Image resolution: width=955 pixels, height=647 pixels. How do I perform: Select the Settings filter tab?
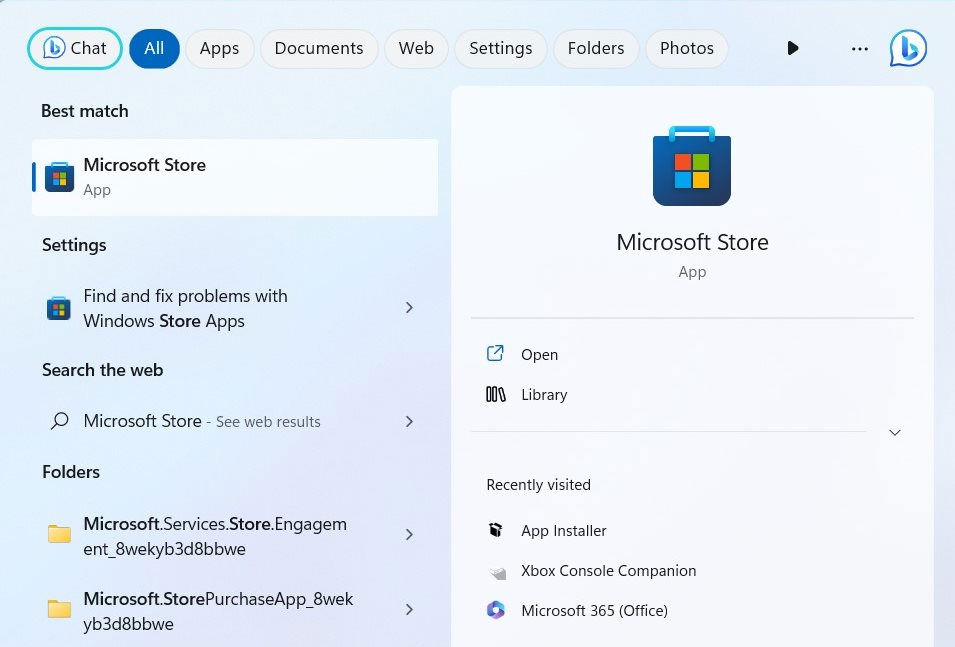[500, 48]
